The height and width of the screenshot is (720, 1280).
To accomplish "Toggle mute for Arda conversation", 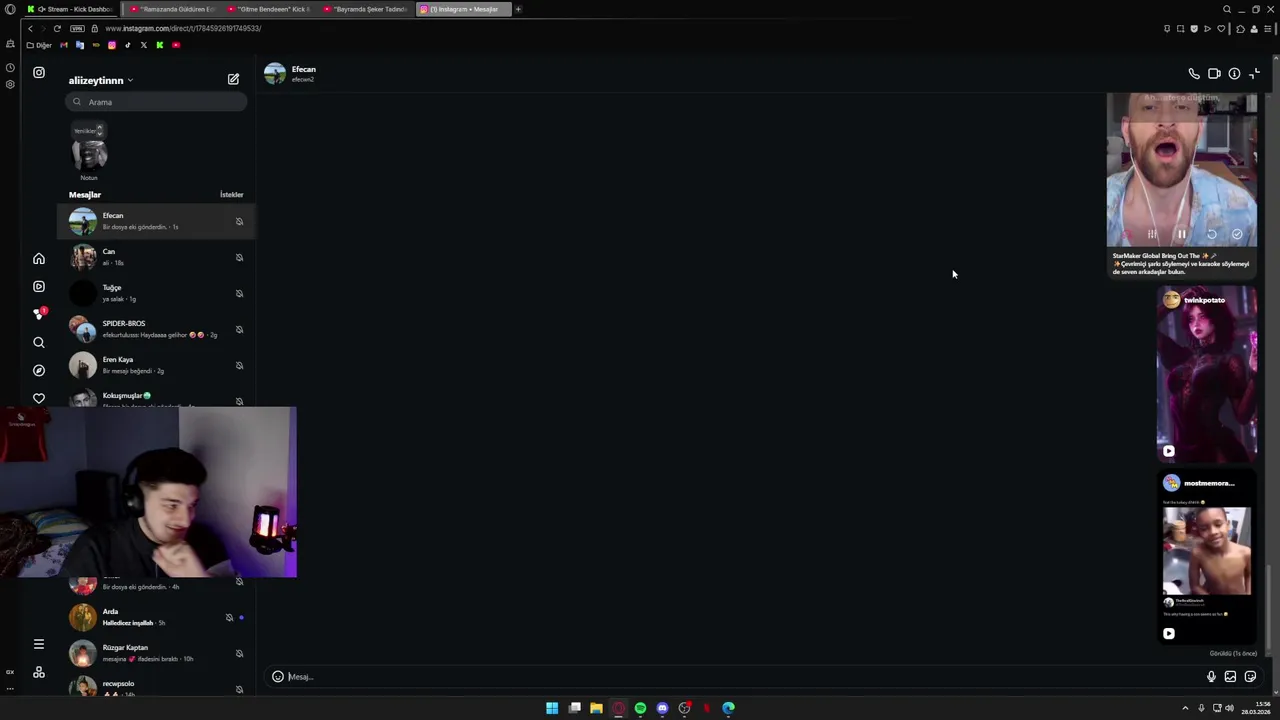I will (x=229, y=618).
